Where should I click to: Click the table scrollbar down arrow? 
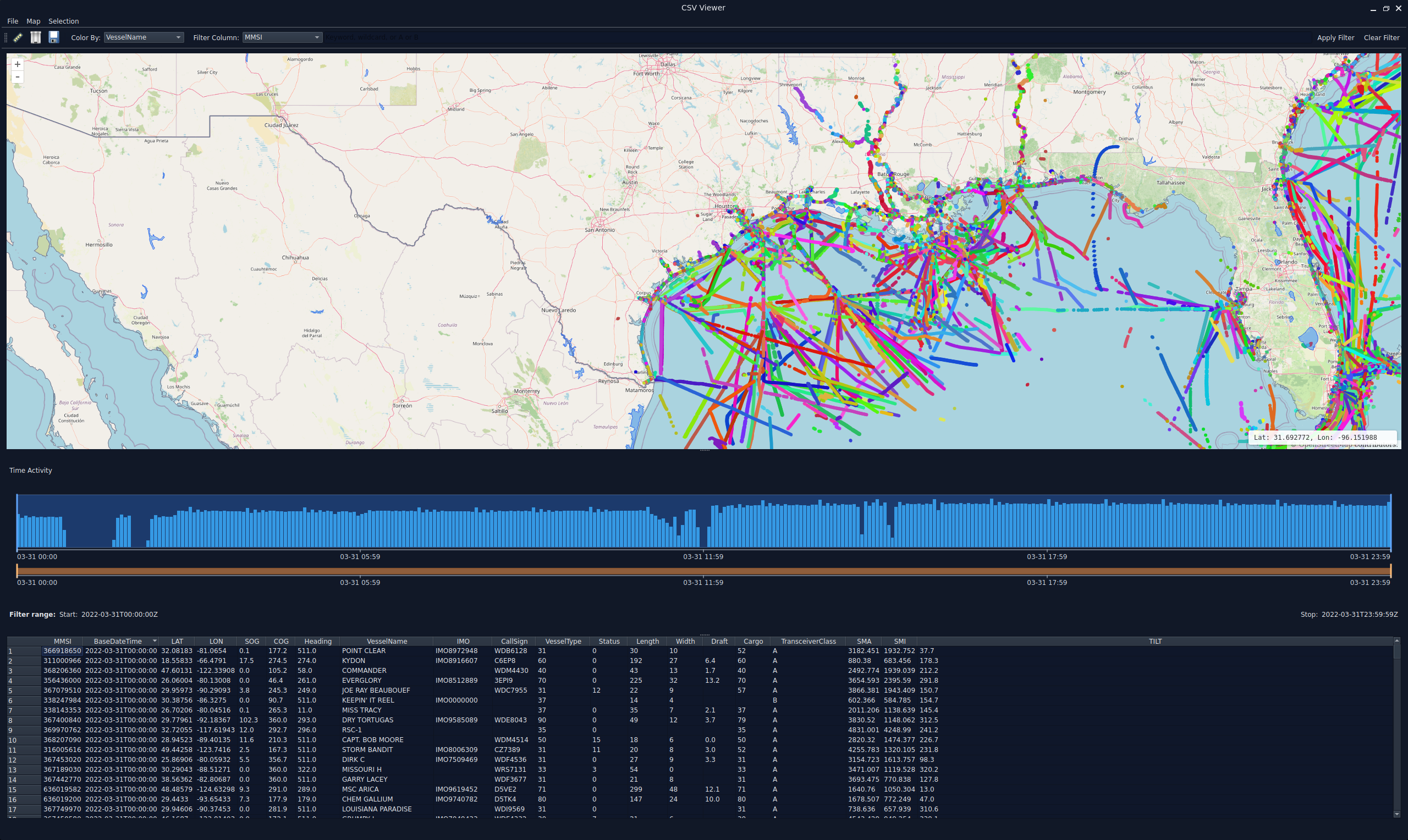(x=1396, y=814)
